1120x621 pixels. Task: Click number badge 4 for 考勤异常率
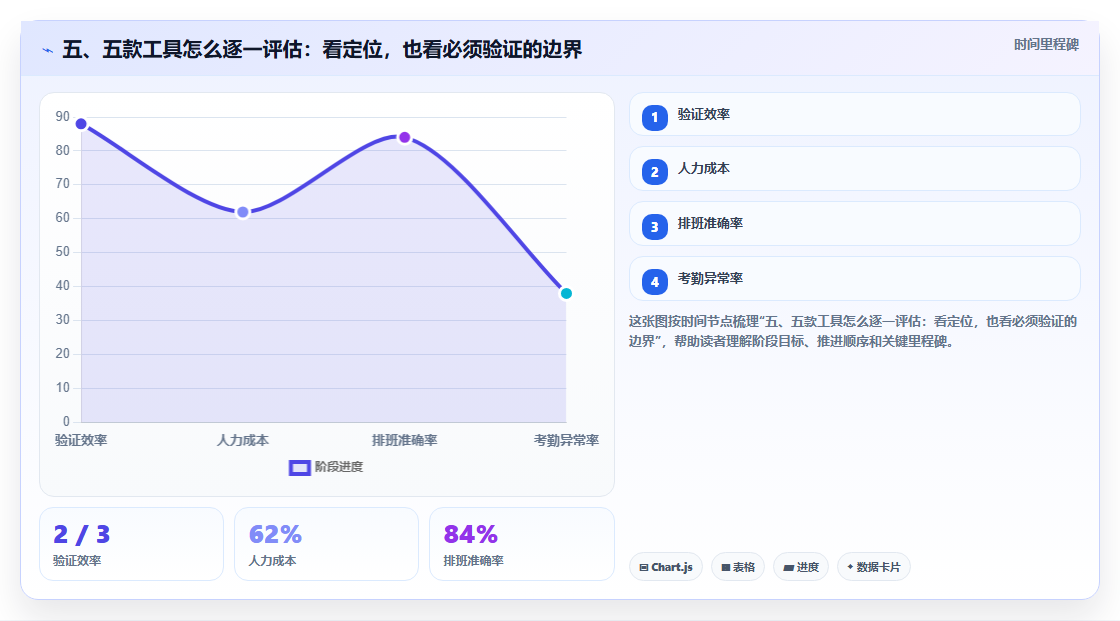(654, 282)
